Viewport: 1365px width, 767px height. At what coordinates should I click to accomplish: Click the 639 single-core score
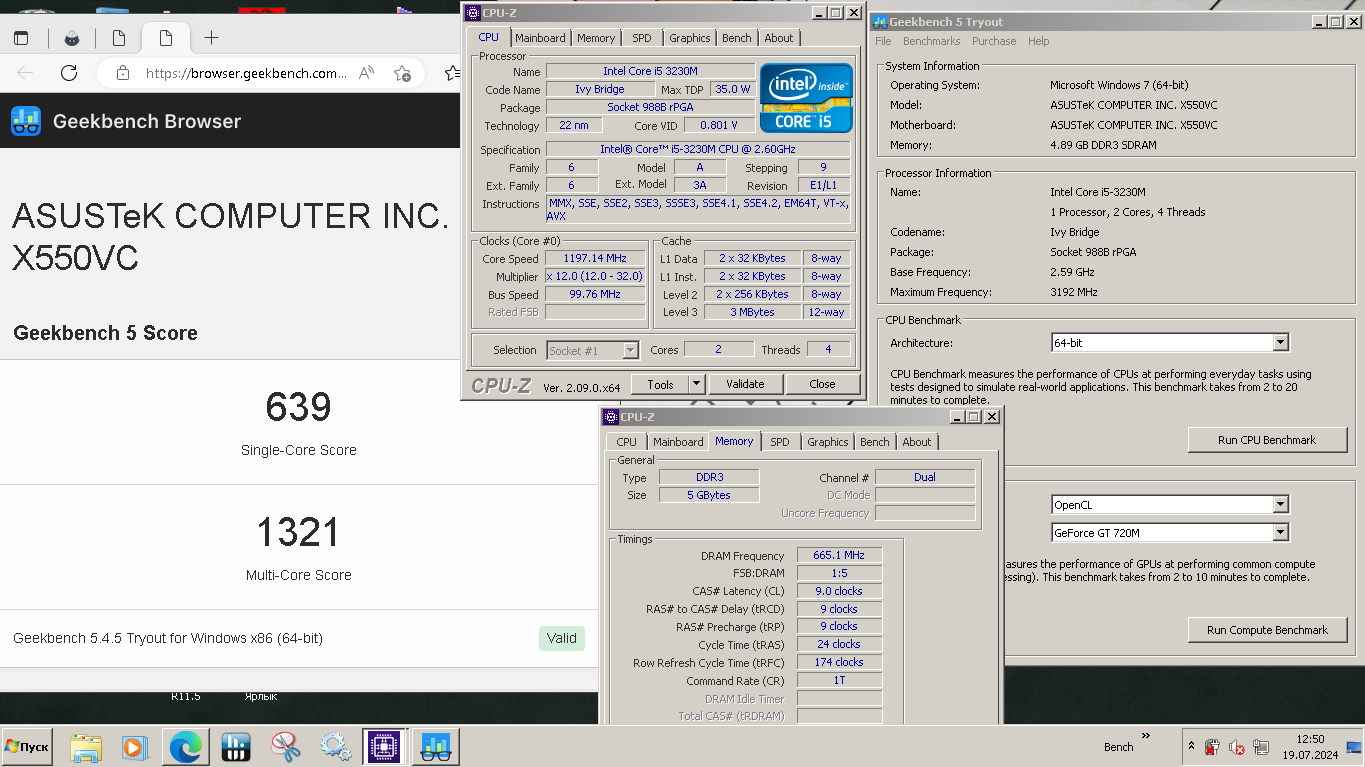click(298, 407)
